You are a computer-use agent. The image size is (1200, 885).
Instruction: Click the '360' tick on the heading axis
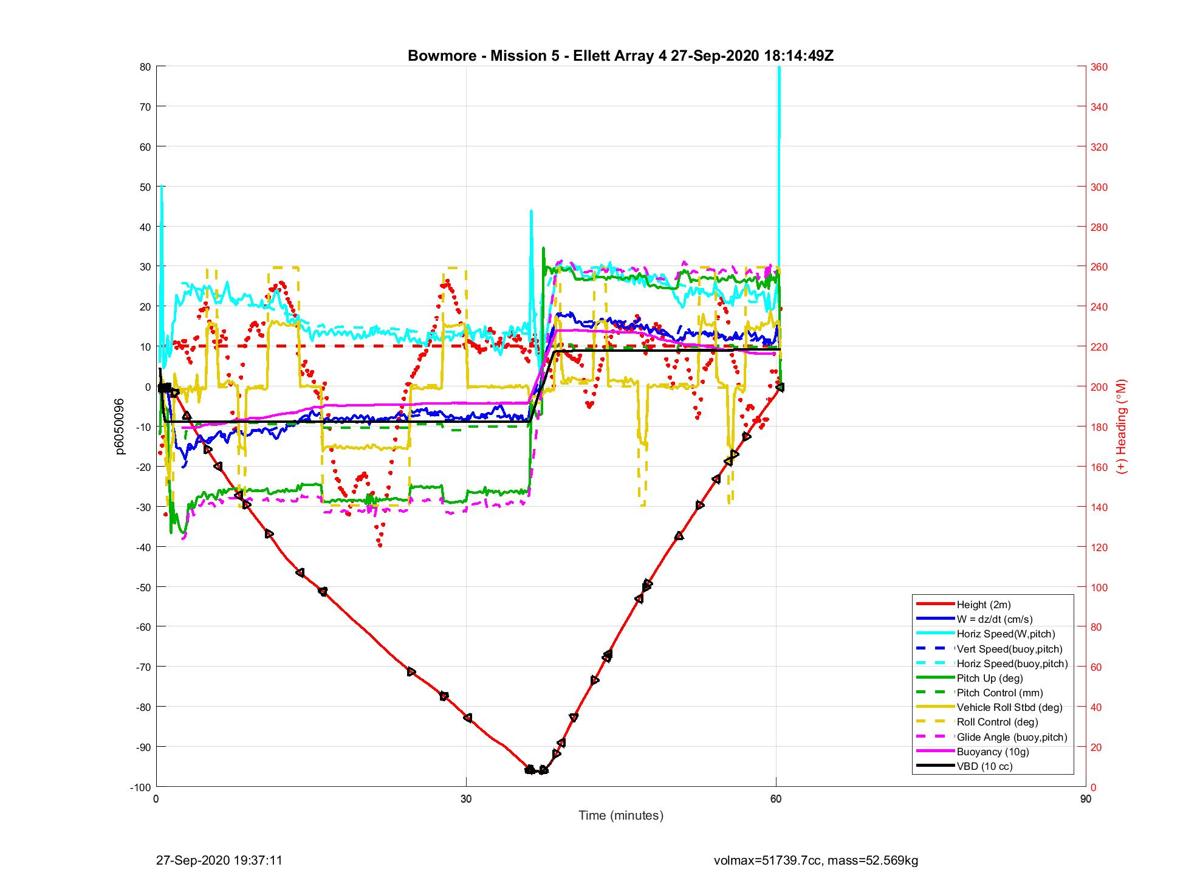click(1100, 67)
